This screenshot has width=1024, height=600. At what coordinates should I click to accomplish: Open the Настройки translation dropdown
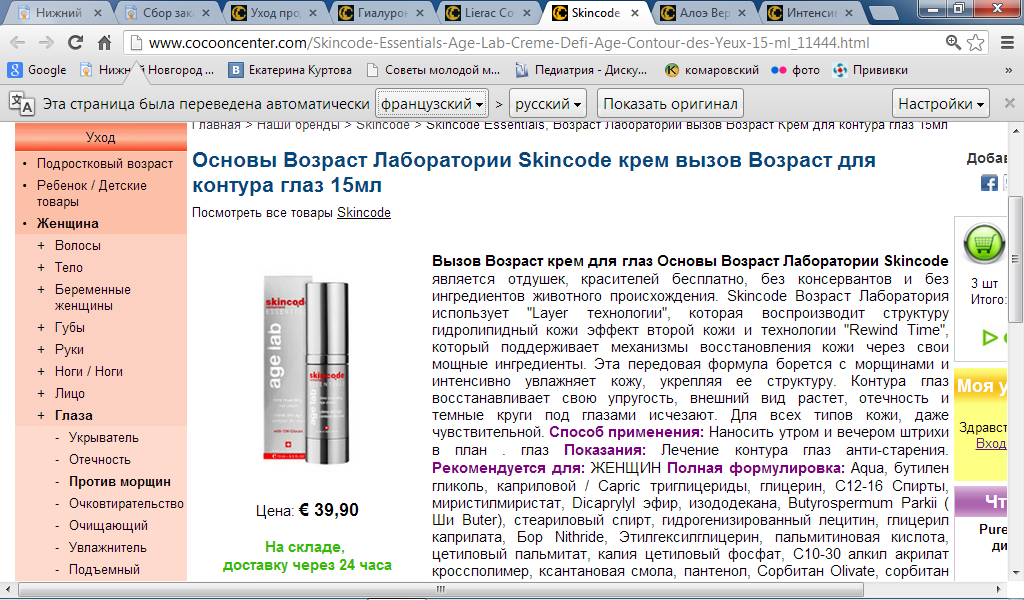point(940,104)
